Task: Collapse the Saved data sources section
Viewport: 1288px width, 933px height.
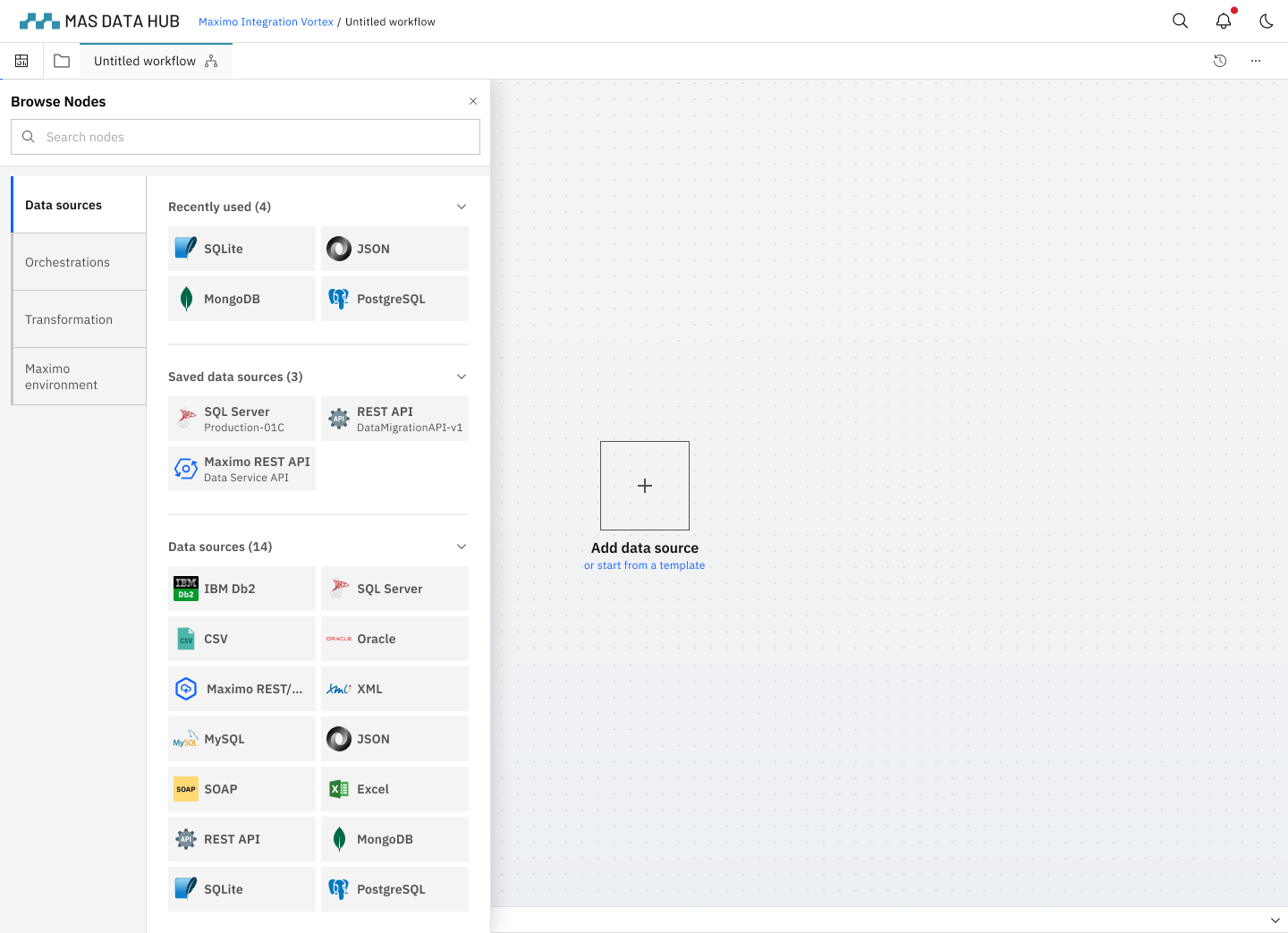Action: pos(462,376)
